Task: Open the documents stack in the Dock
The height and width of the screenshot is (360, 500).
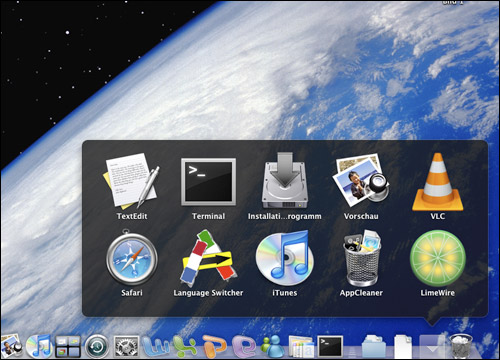Action: tap(403, 347)
